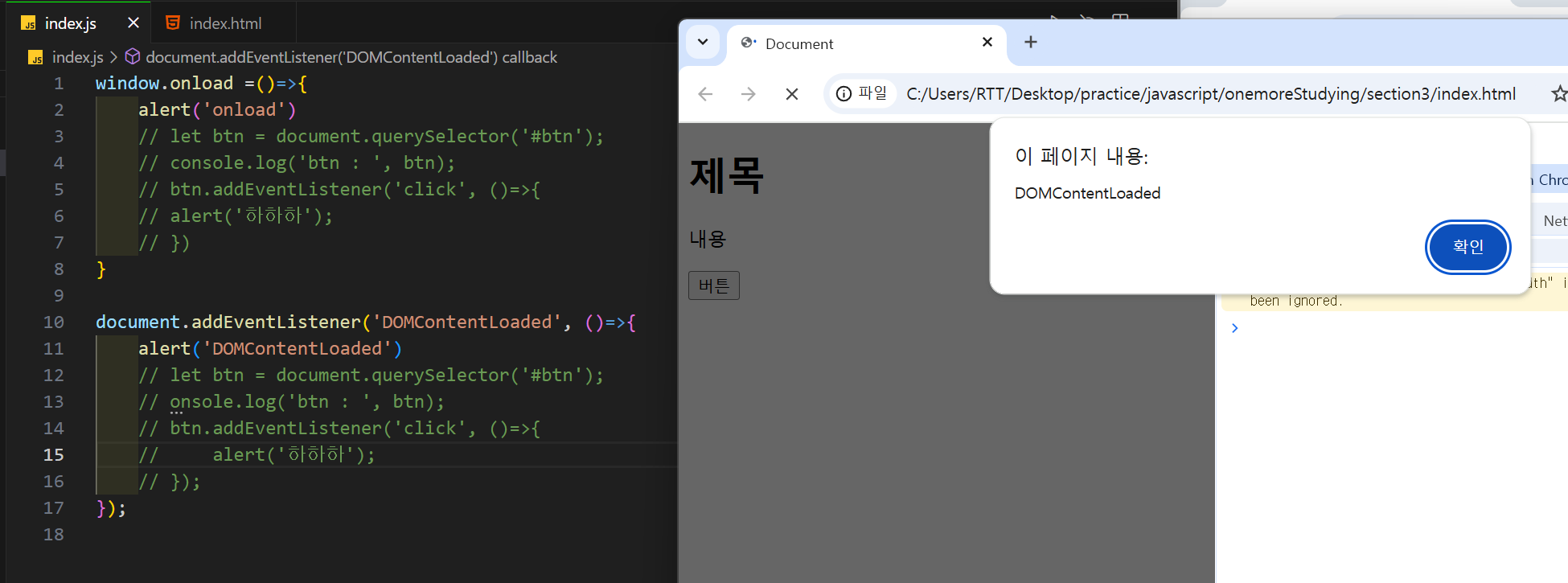Screen dimensions: 1568x583
Task: Click the 파일 site info icon
Action: [861, 94]
